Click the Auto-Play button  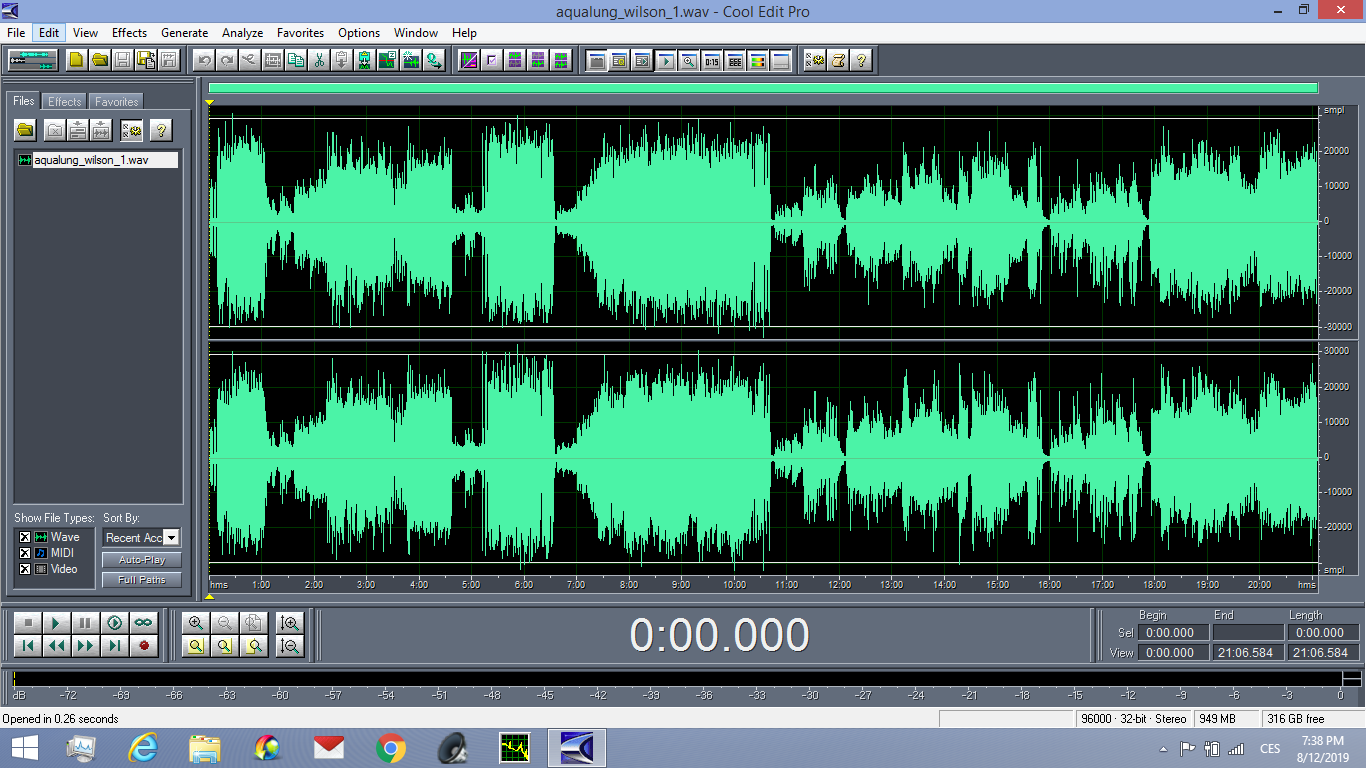tap(142, 560)
